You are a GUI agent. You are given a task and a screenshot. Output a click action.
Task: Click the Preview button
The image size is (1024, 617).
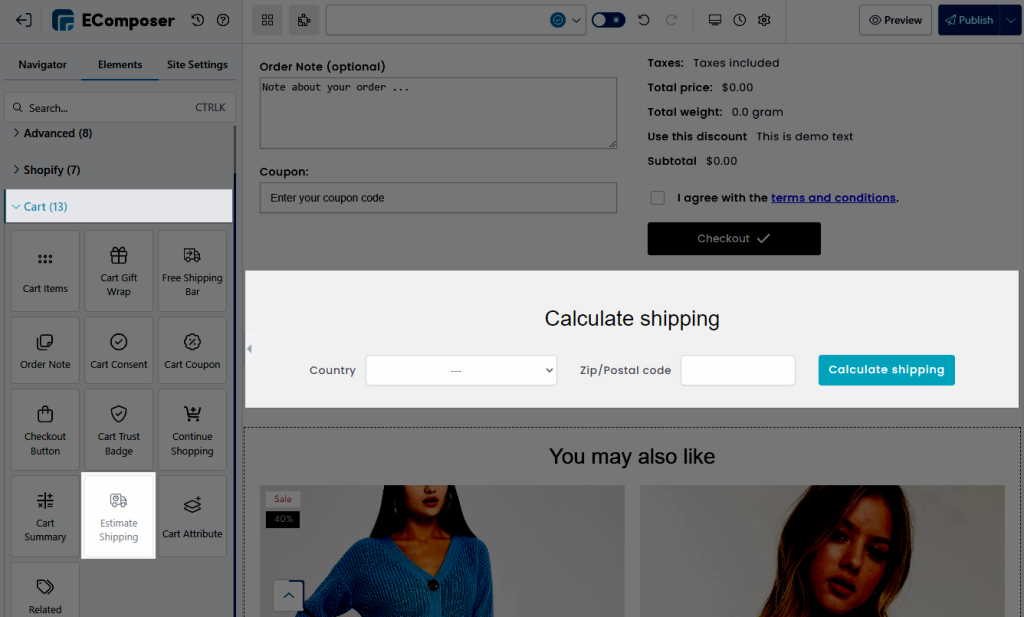(895, 20)
